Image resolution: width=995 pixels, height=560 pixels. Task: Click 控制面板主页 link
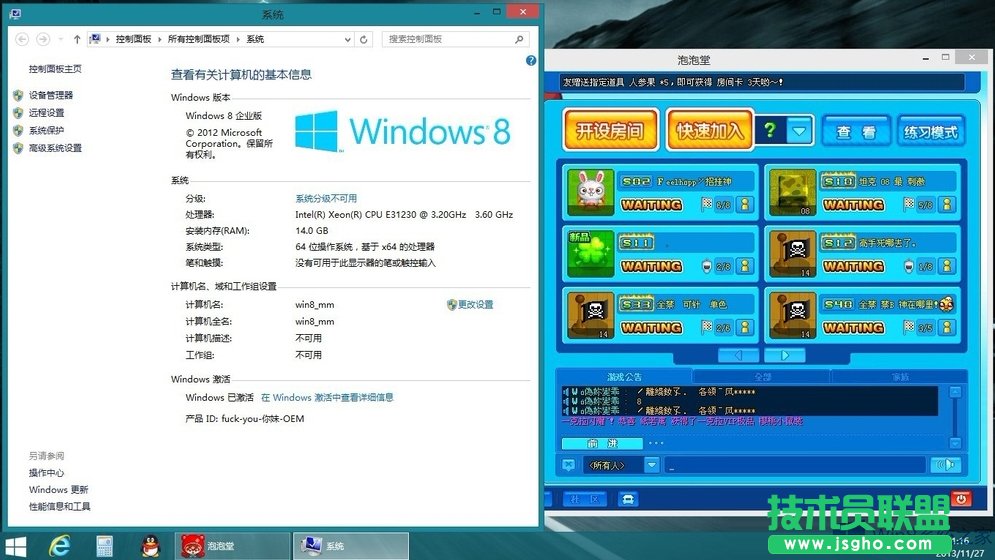click(x=55, y=69)
